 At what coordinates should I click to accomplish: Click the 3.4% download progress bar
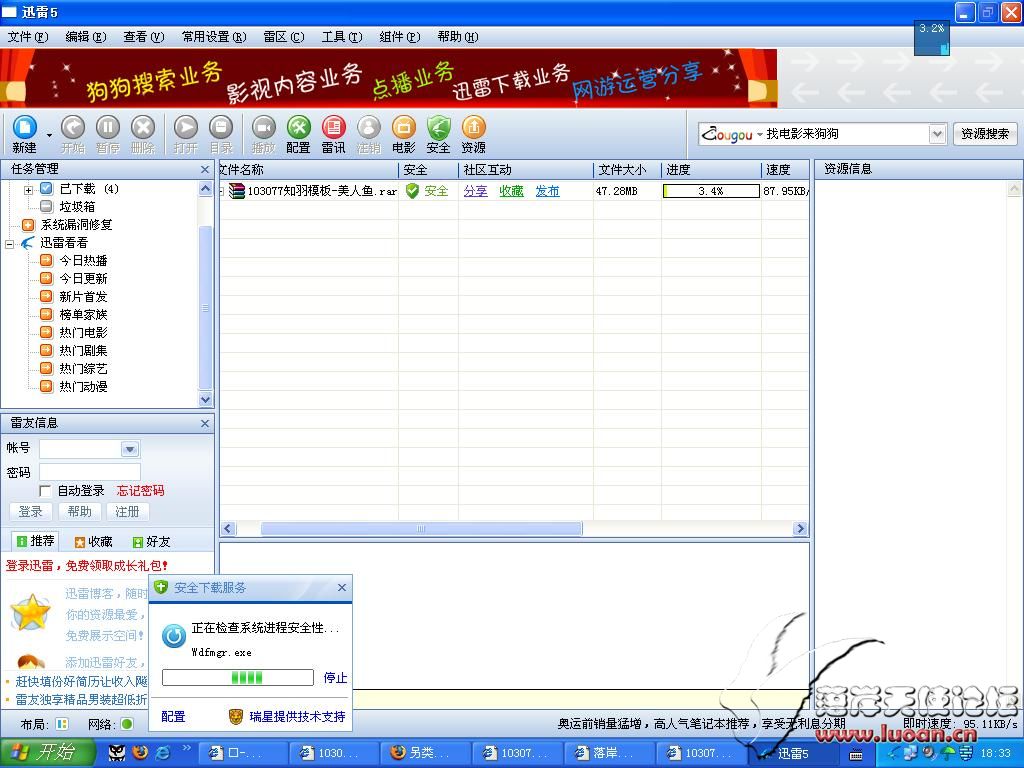point(711,191)
